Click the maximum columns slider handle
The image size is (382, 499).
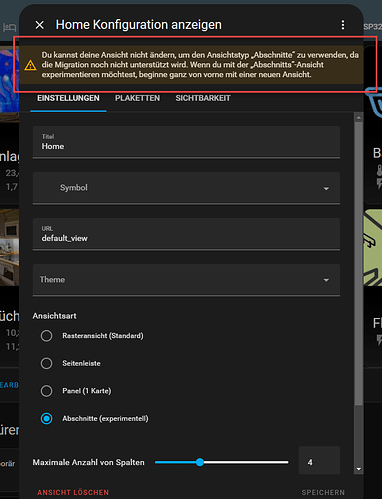[x=200, y=462]
